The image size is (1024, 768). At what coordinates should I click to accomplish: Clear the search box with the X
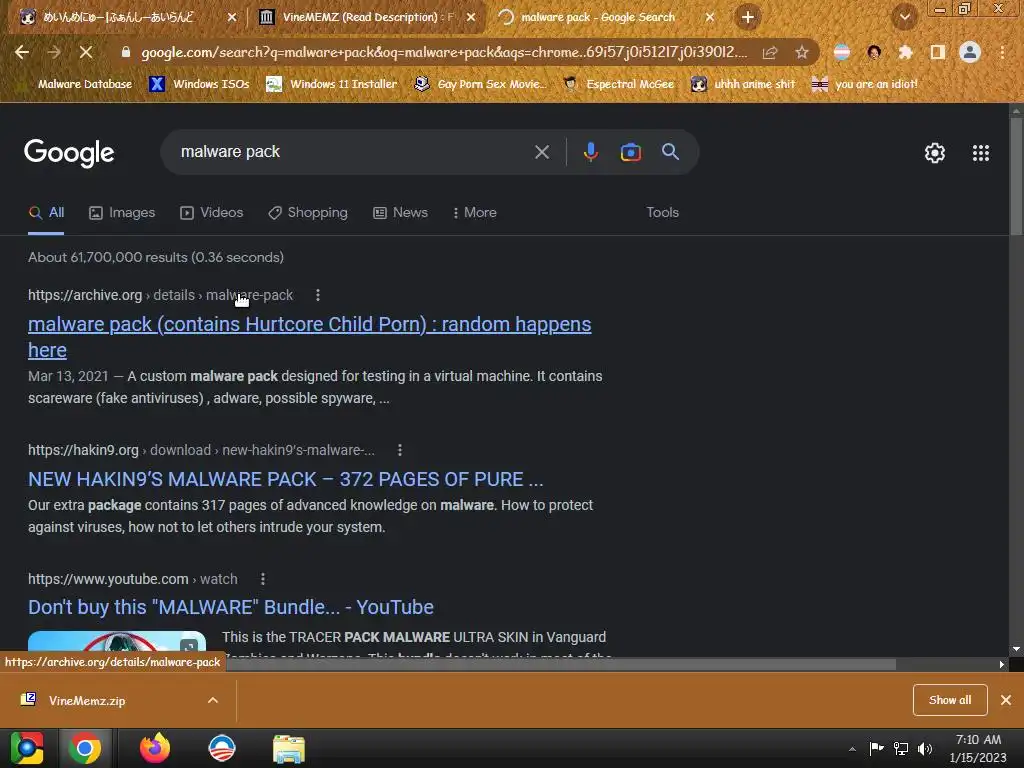click(x=541, y=152)
